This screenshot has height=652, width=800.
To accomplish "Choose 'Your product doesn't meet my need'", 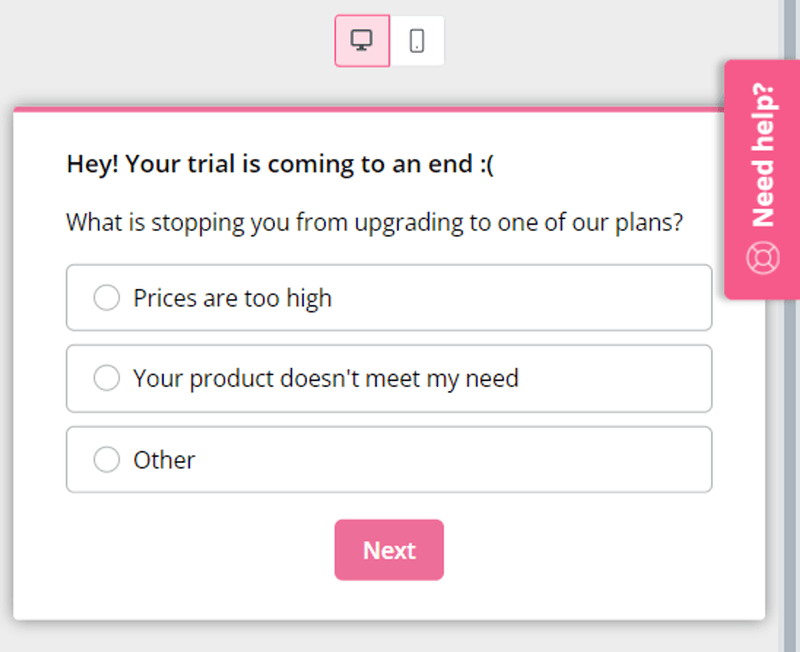I will [x=106, y=378].
